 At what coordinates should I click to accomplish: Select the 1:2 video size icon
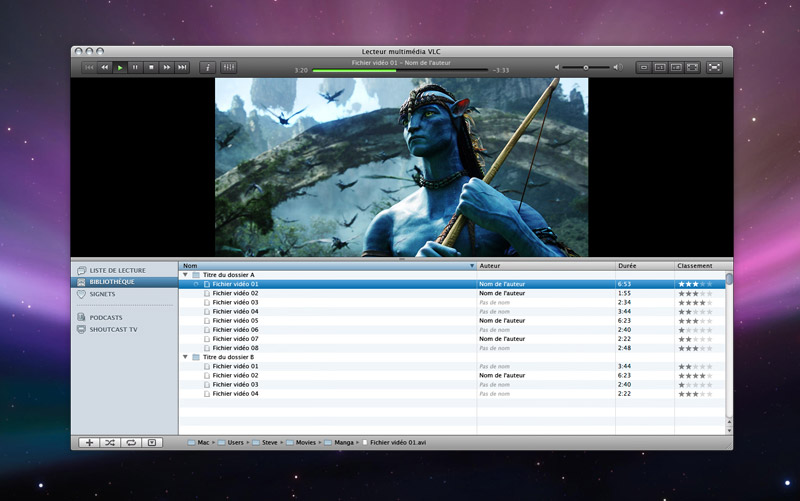tap(676, 67)
